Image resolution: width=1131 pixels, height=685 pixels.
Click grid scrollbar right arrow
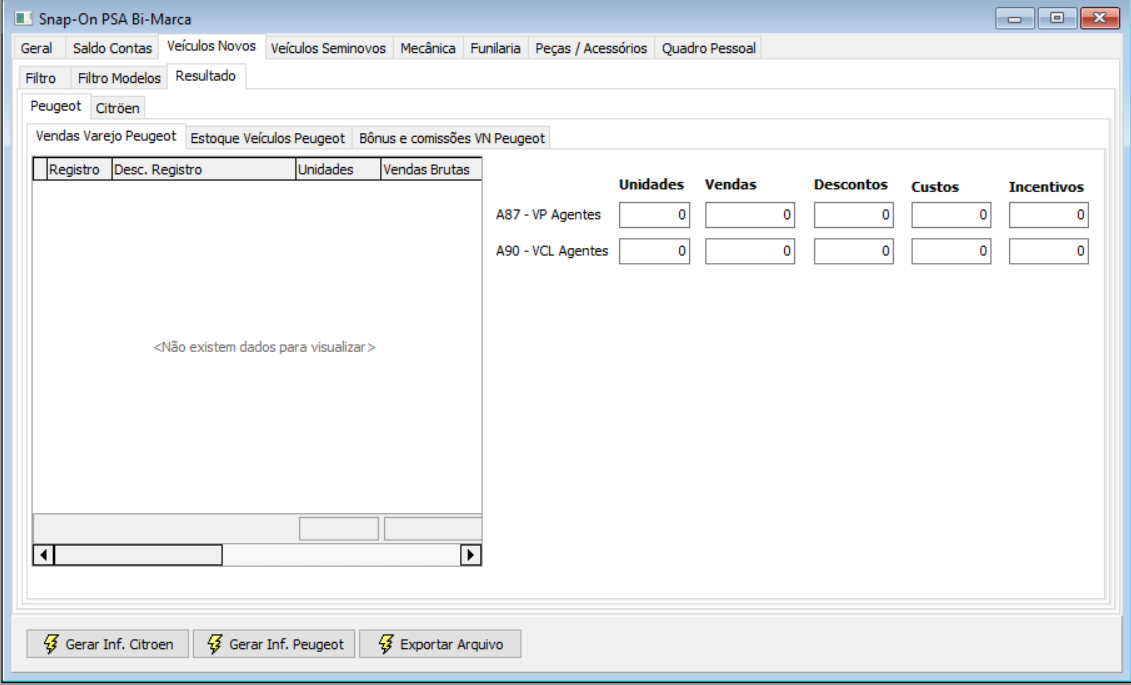click(470, 554)
